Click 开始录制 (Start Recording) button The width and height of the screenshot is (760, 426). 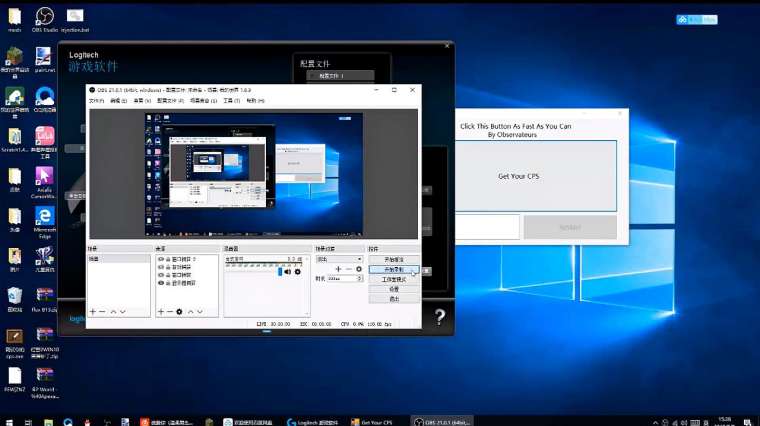coord(394,269)
